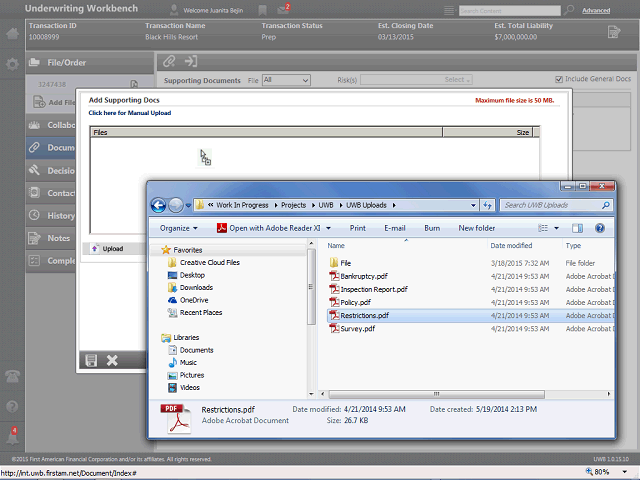
Task: Click the phone icon in left sidebar
Action: 12,376
